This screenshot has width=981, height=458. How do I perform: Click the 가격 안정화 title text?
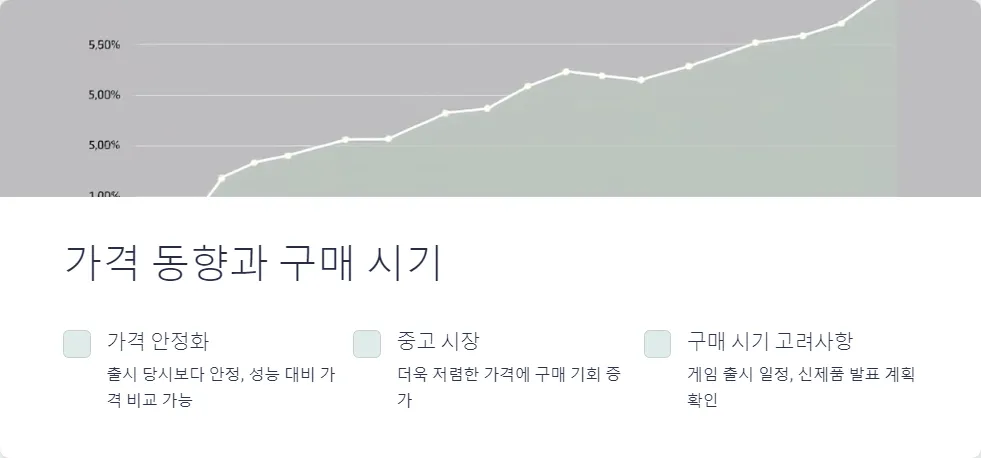tap(158, 341)
